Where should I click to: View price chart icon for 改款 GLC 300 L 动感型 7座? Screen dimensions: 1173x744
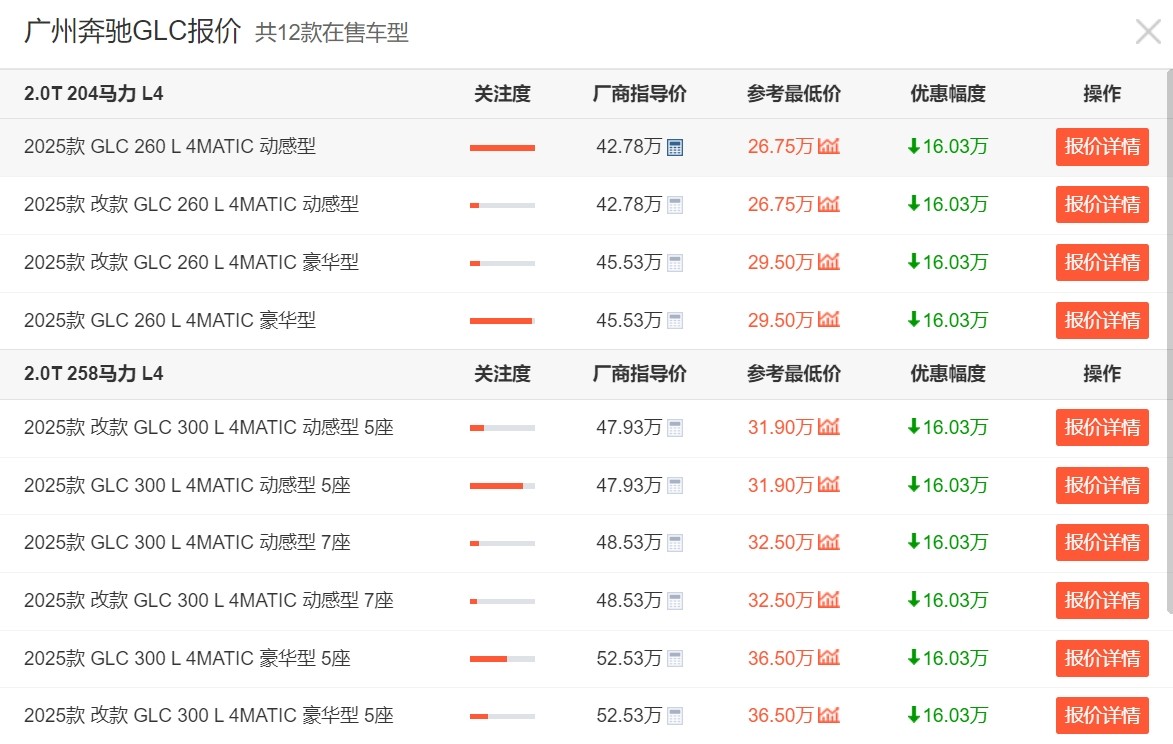(x=829, y=600)
